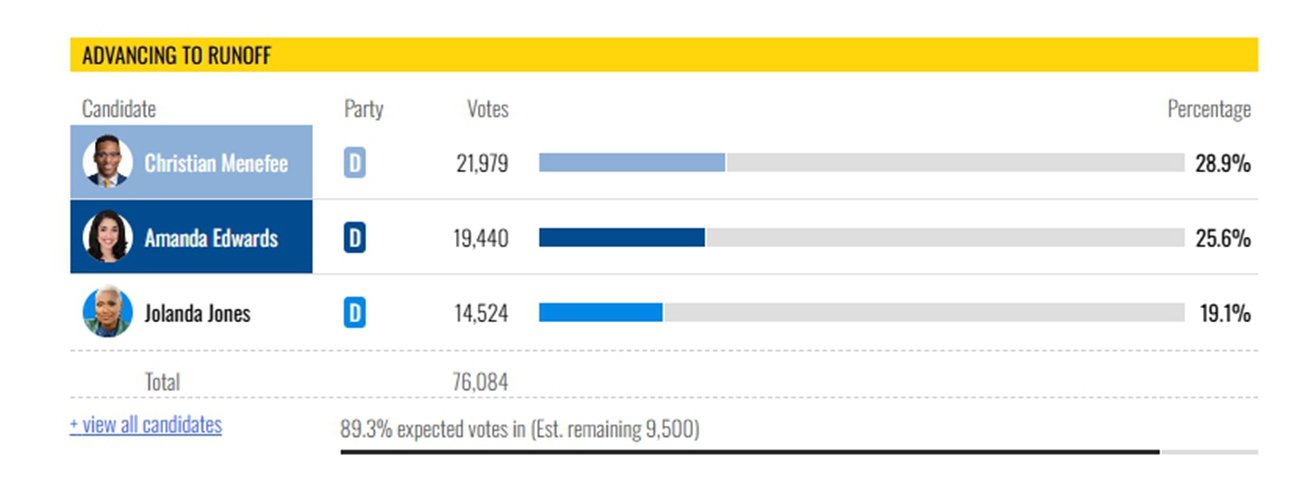Select the Jolanda Jones name label
The image size is (1313, 481).
198,313
